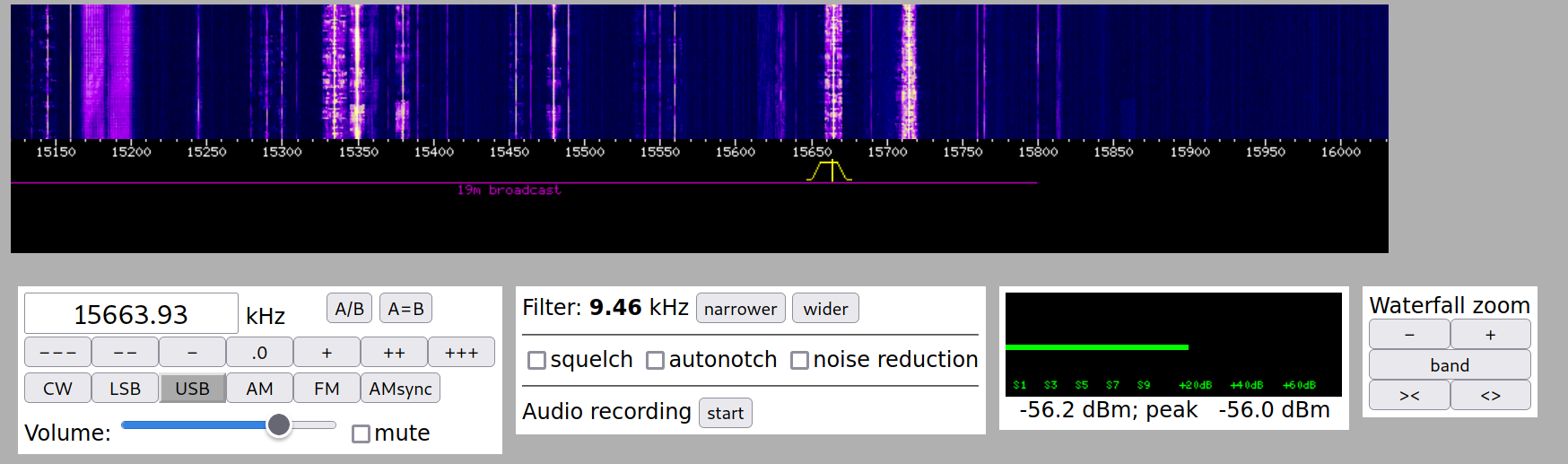Make the filter narrower

(740, 309)
